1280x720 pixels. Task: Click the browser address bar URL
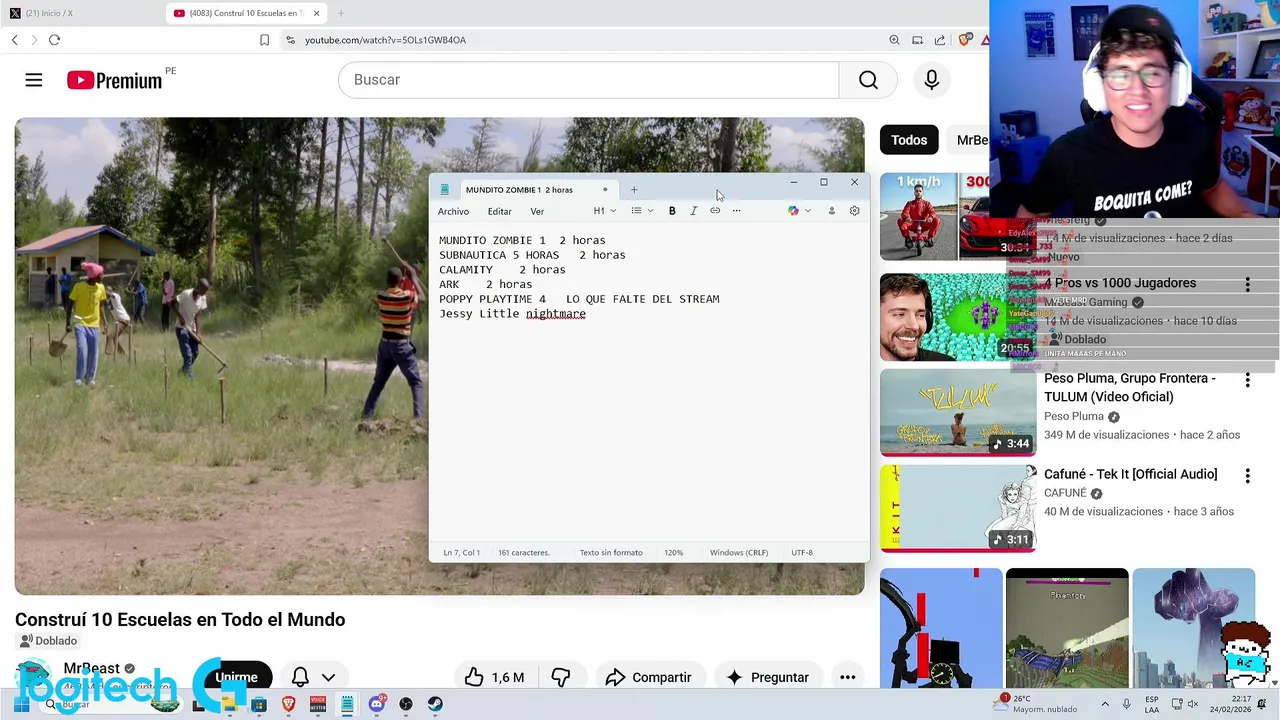(x=385, y=40)
